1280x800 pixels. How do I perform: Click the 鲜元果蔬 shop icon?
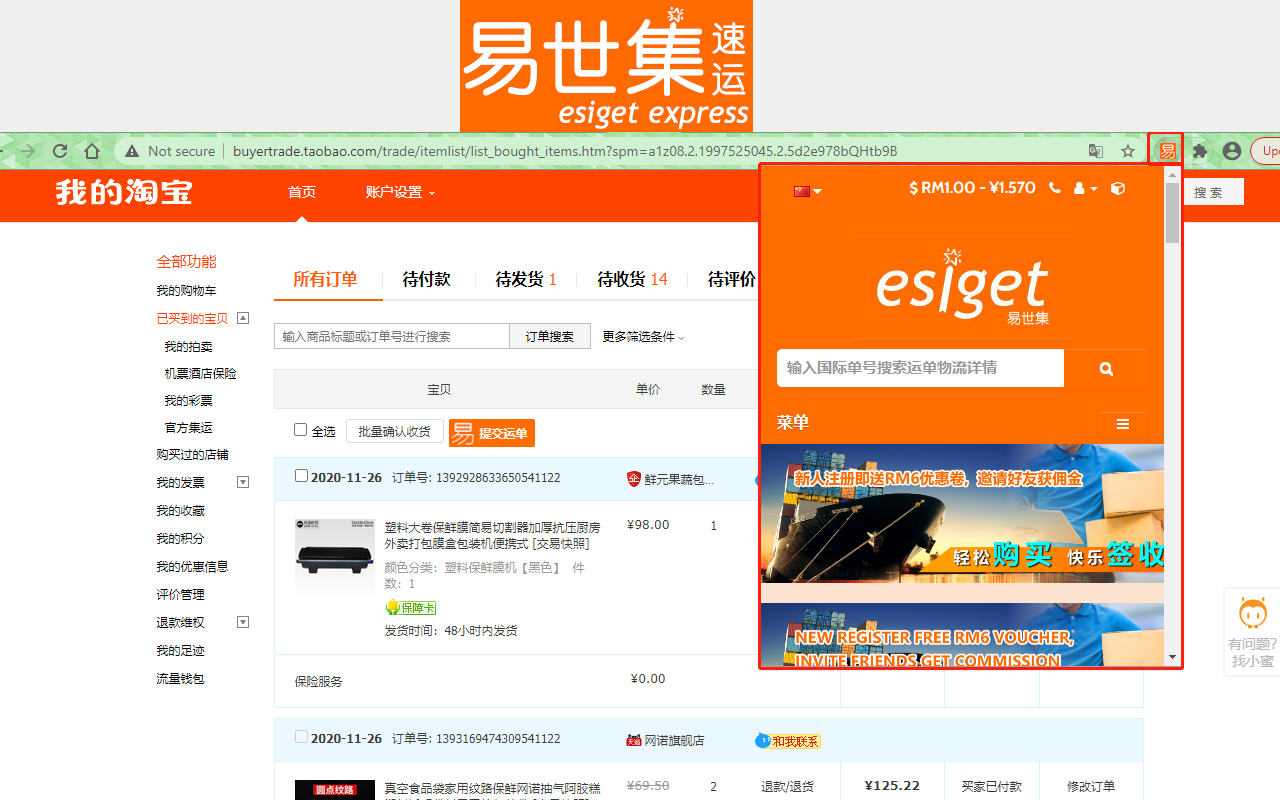pos(634,479)
